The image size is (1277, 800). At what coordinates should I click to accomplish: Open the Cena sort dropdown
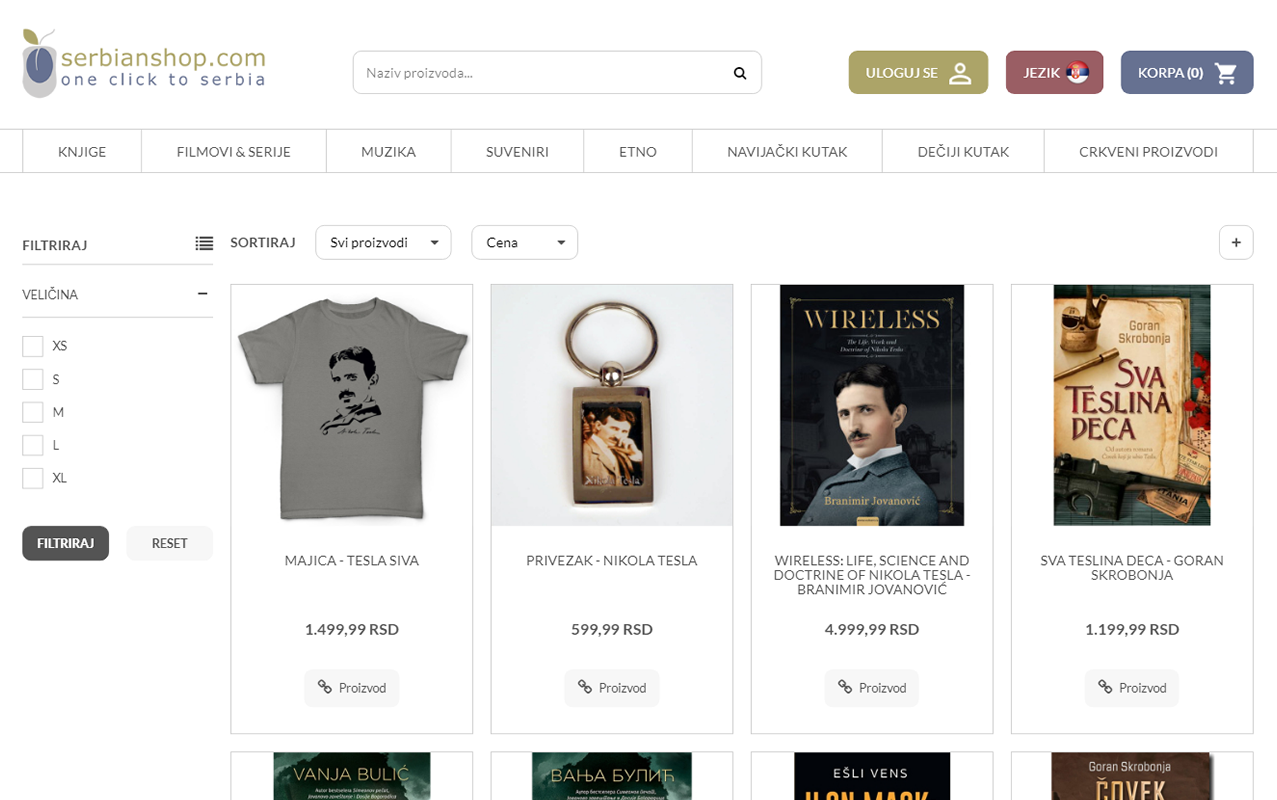524,242
